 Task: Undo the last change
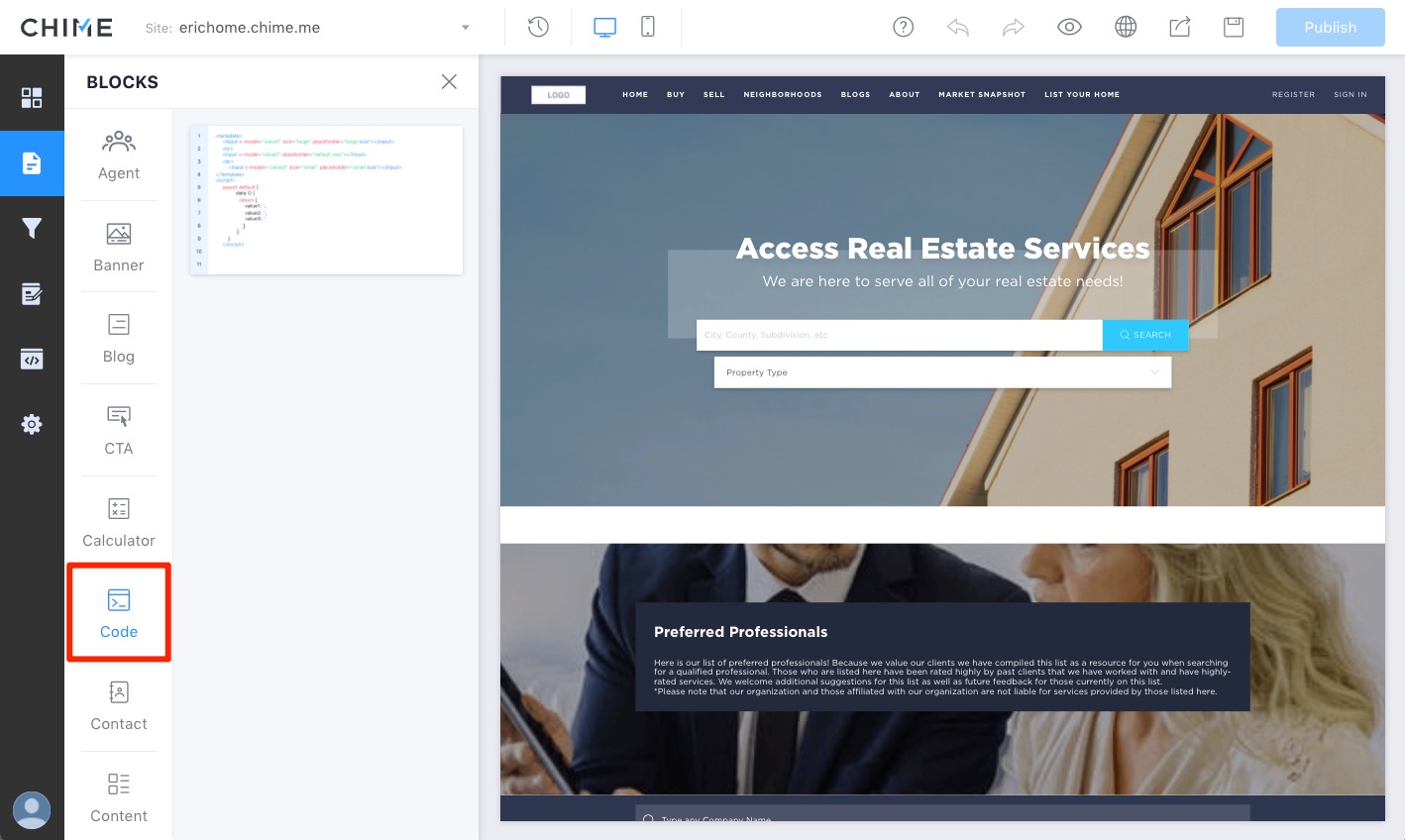(958, 28)
